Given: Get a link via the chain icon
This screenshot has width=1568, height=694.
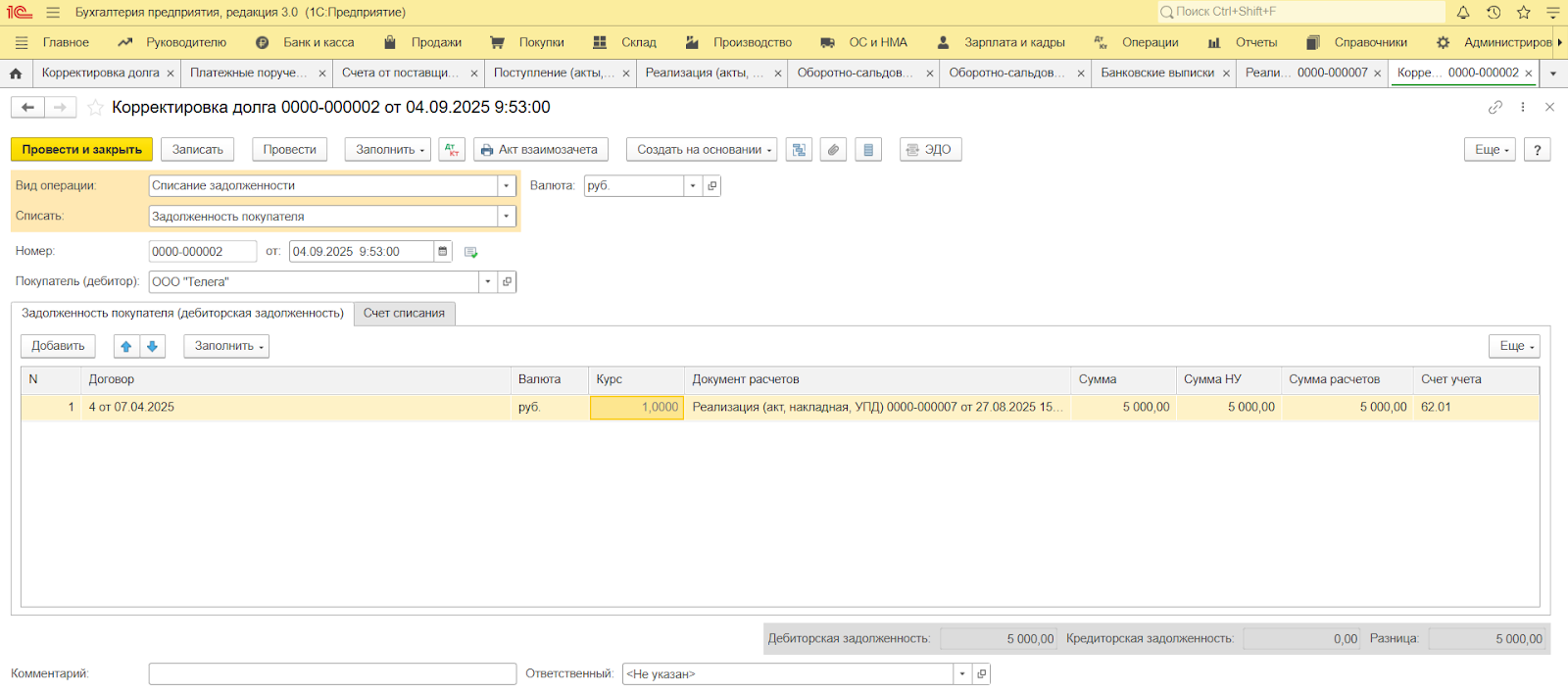Looking at the screenshot, I should (1494, 108).
